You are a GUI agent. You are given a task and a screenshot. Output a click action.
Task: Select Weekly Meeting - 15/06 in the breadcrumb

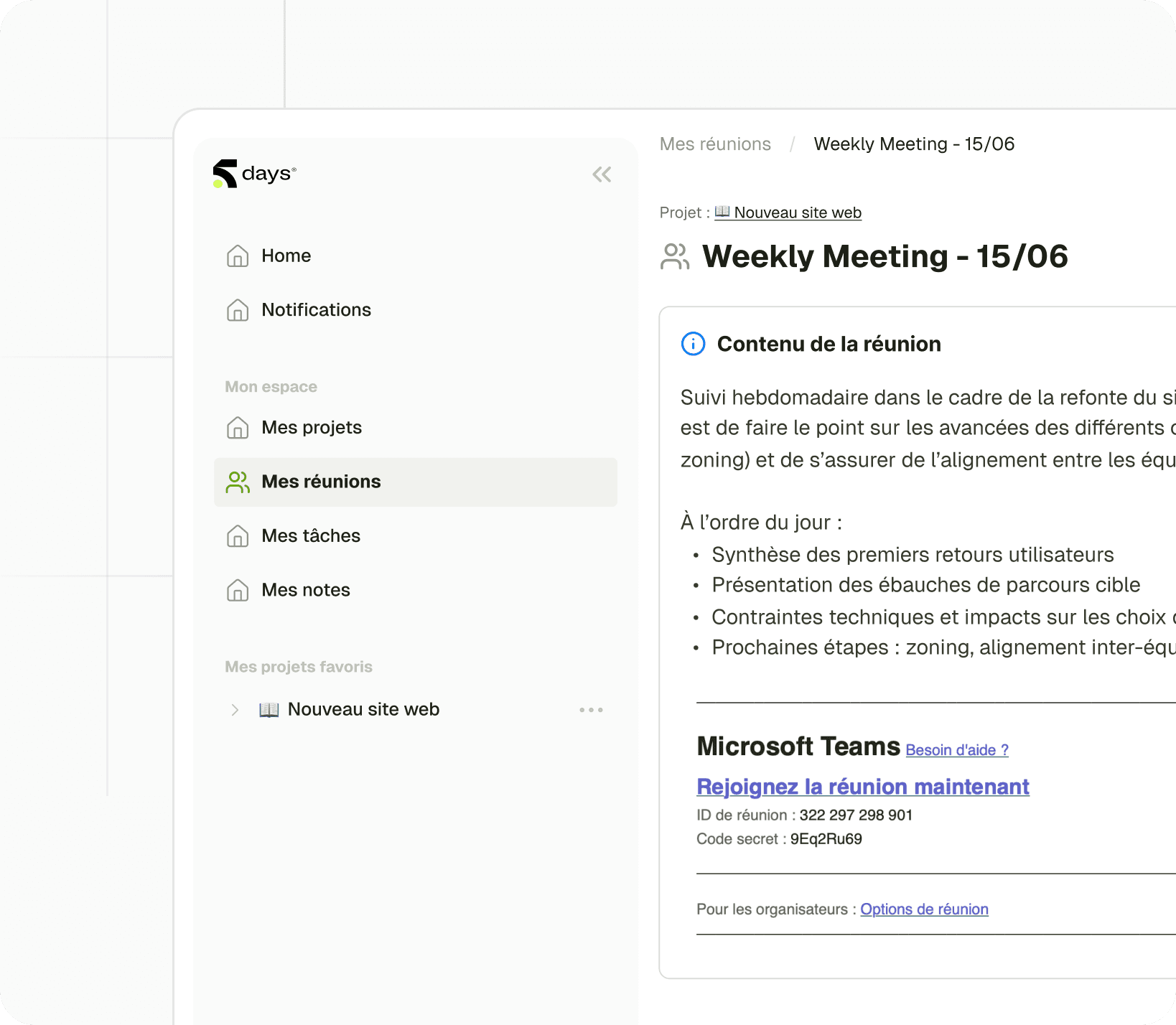pyautogui.click(x=914, y=144)
